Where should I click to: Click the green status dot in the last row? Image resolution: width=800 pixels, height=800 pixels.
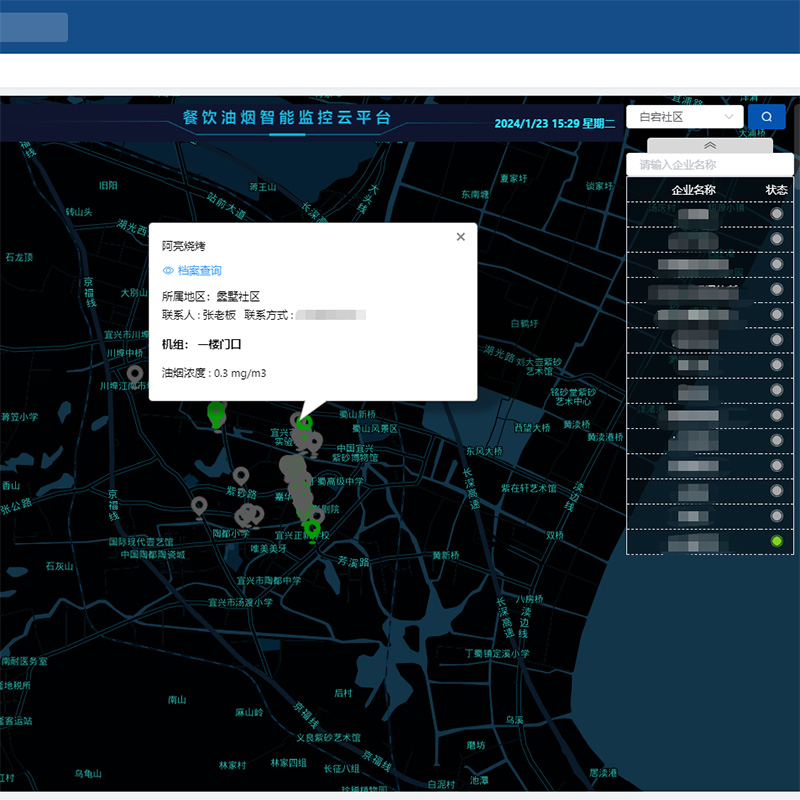pyautogui.click(x=776, y=541)
